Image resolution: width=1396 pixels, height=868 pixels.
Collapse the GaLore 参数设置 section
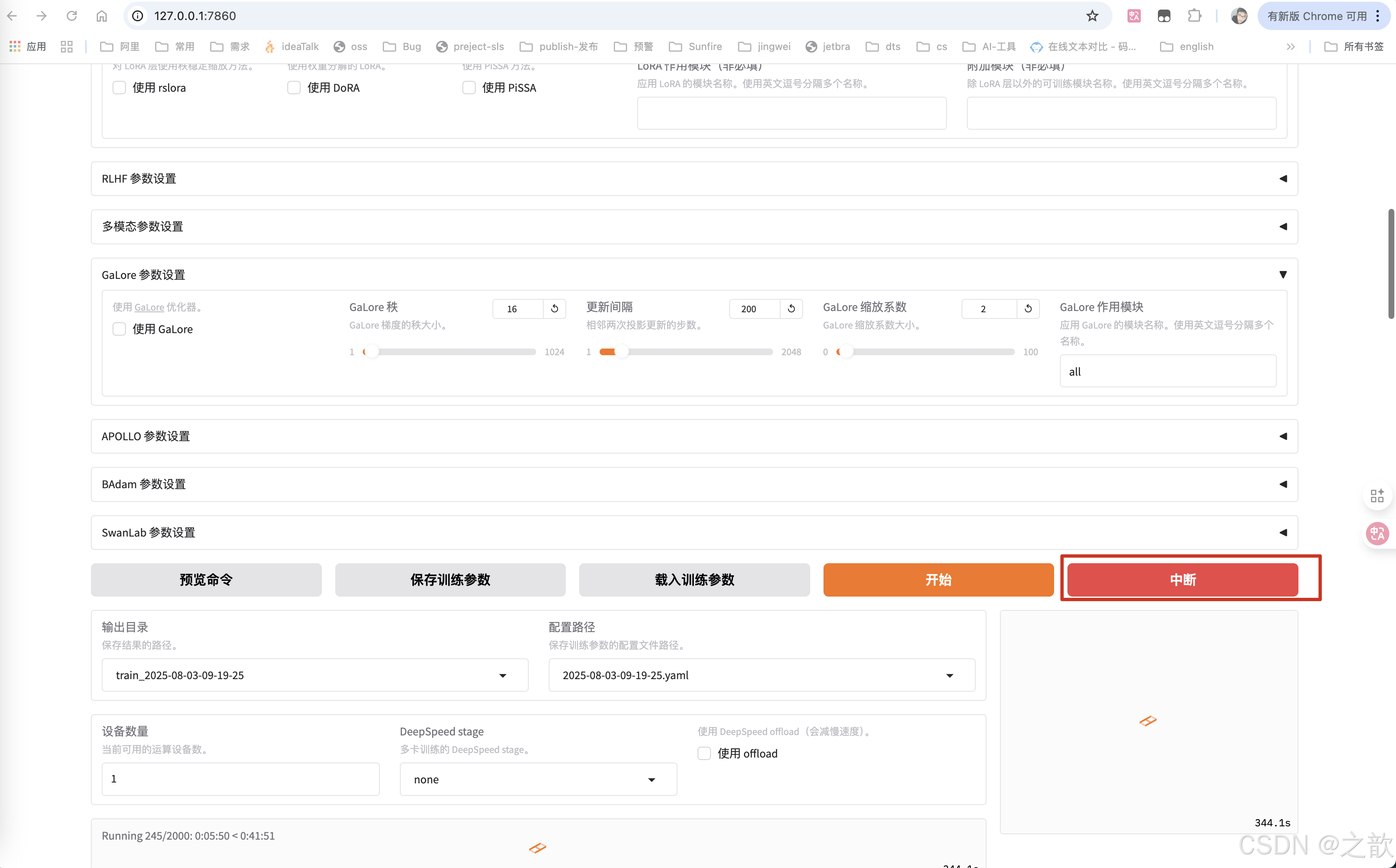point(694,274)
